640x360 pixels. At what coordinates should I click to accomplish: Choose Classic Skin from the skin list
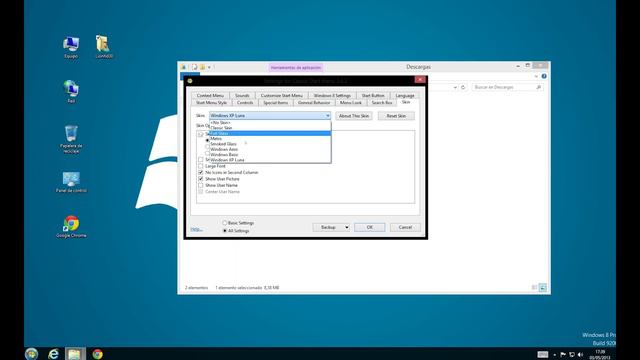270,128
